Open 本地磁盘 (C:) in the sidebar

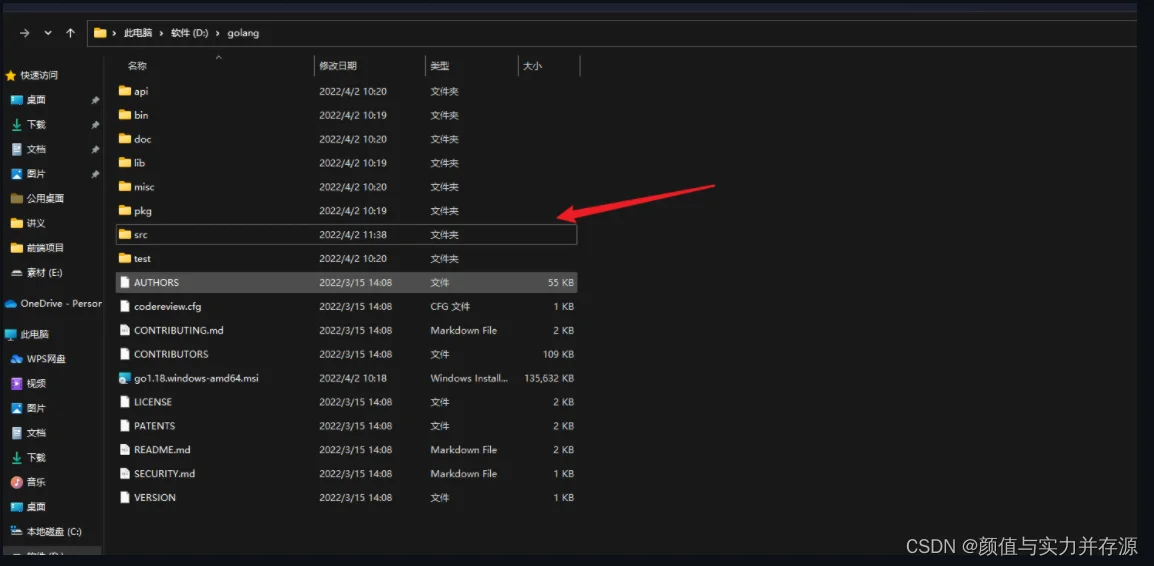pos(54,531)
